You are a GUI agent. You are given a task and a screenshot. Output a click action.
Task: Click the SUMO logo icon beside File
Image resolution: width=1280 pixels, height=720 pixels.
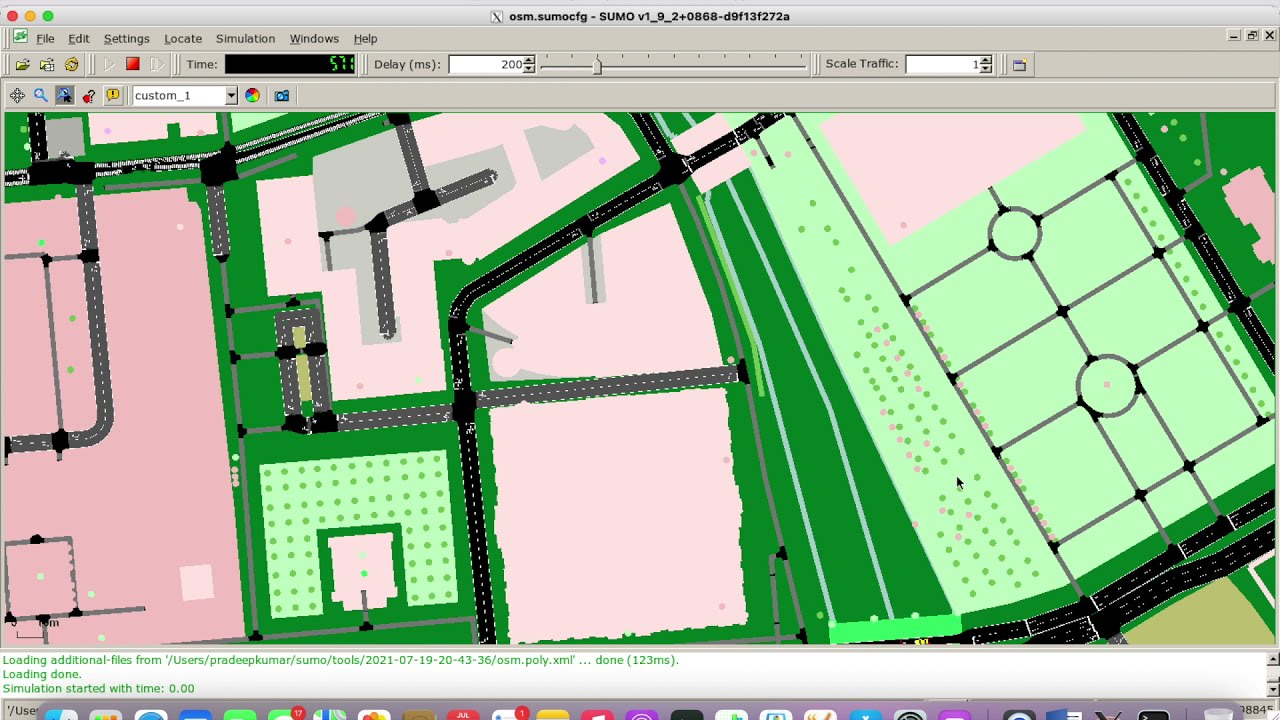pyautogui.click(x=20, y=37)
